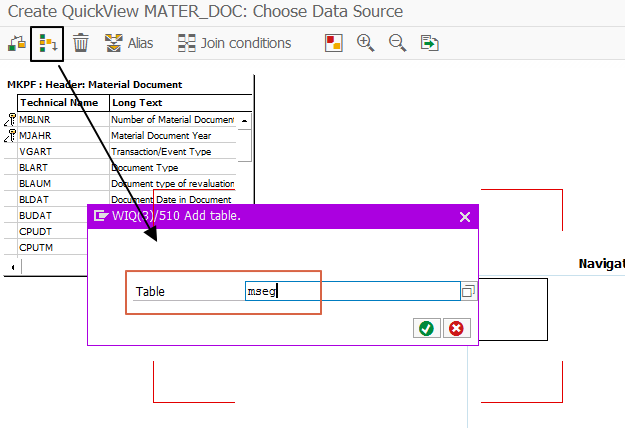Click 'Number of Material Document' text
The height and width of the screenshot is (428, 625).
173,120
